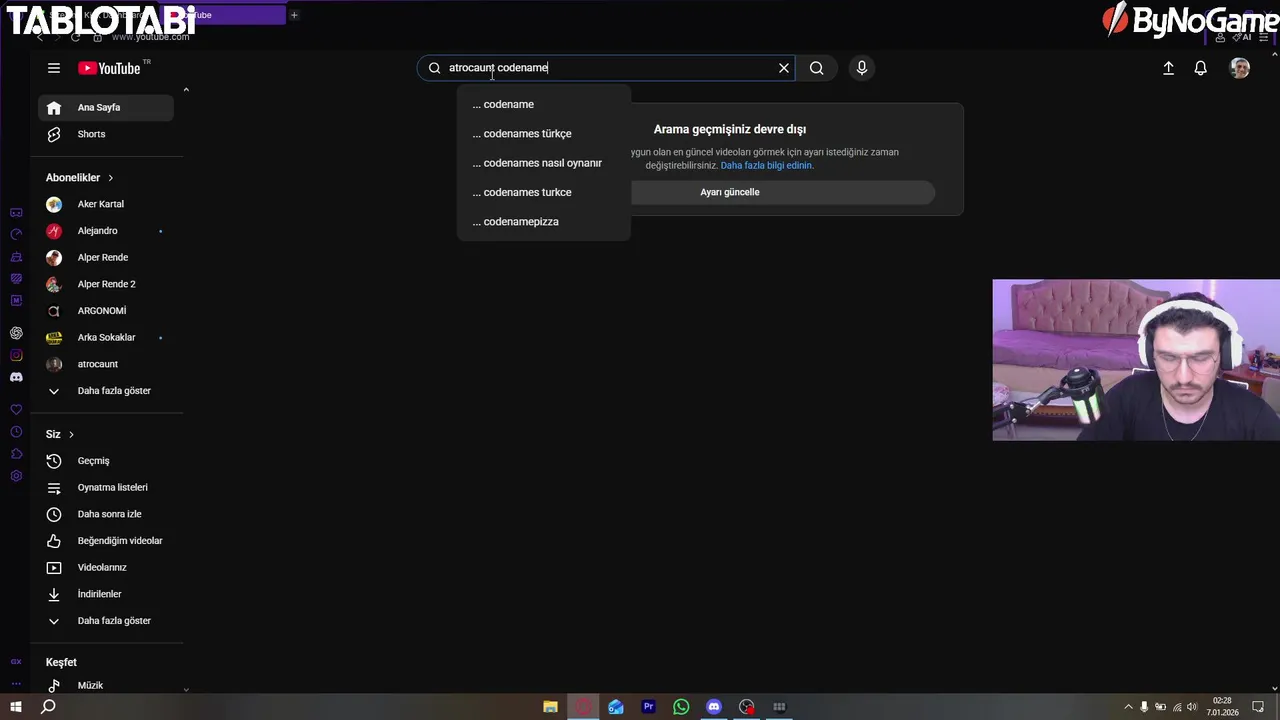Image resolution: width=1280 pixels, height=720 pixels.
Task: Open settings gear in Opera sidebar
Action: (x=16, y=476)
